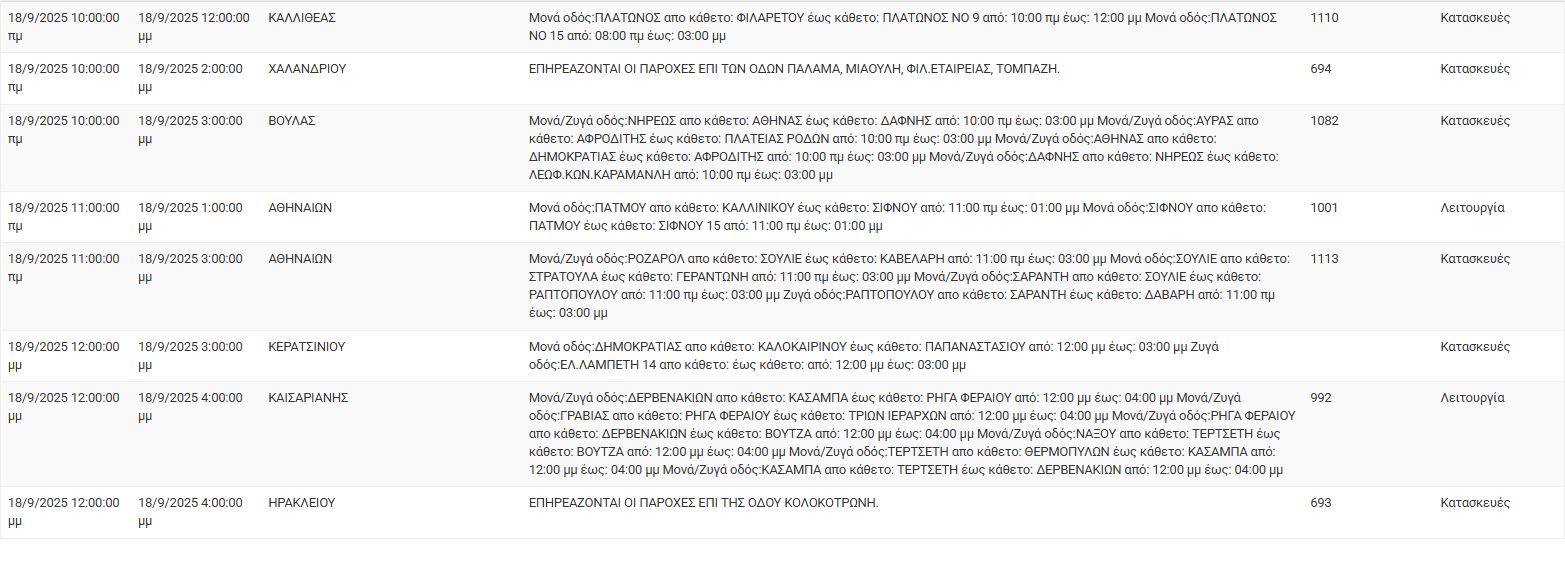Click the ΚΕΡΑΤΣΙΝΙΟΥ municipality entry
1565x563 pixels.
point(307,346)
